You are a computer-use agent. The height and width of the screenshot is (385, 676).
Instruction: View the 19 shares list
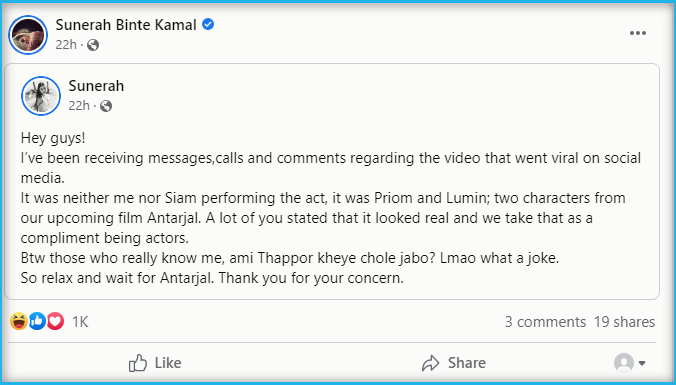[x=625, y=322]
